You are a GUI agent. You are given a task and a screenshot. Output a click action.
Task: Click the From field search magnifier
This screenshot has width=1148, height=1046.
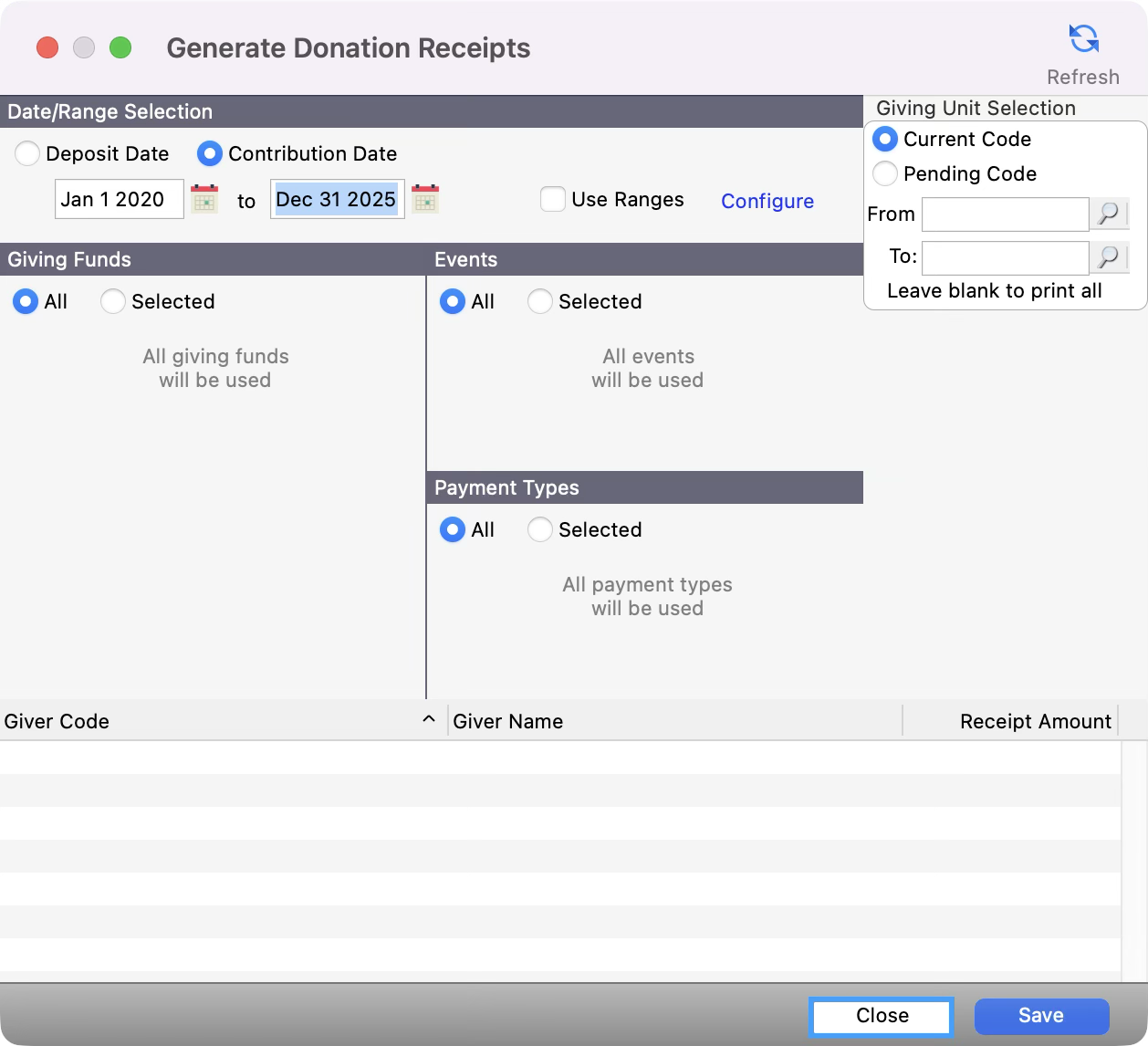[1109, 214]
